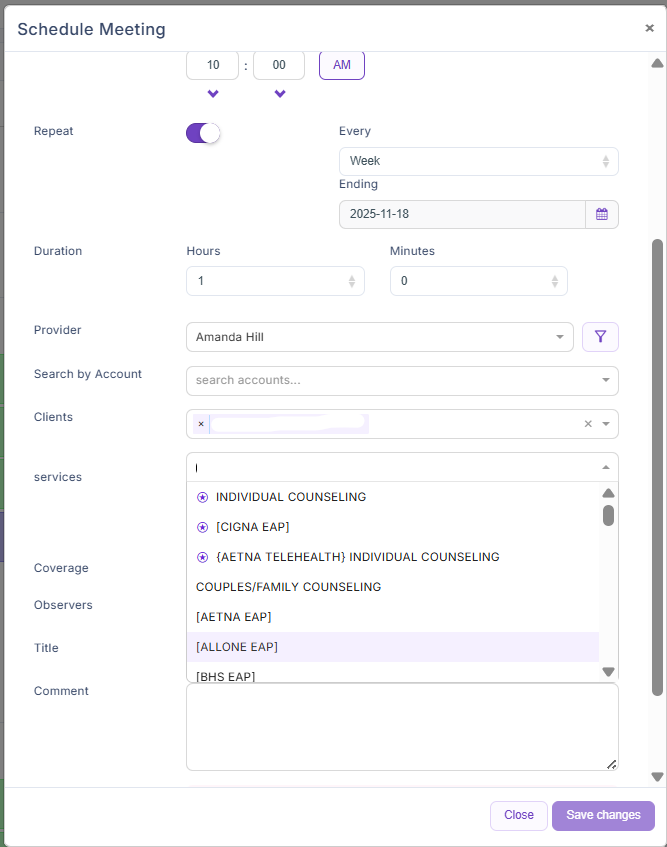Screen dimensions: 667x847
Task: Choose [ALLONE EAP] from services list
Action: click(x=237, y=647)
